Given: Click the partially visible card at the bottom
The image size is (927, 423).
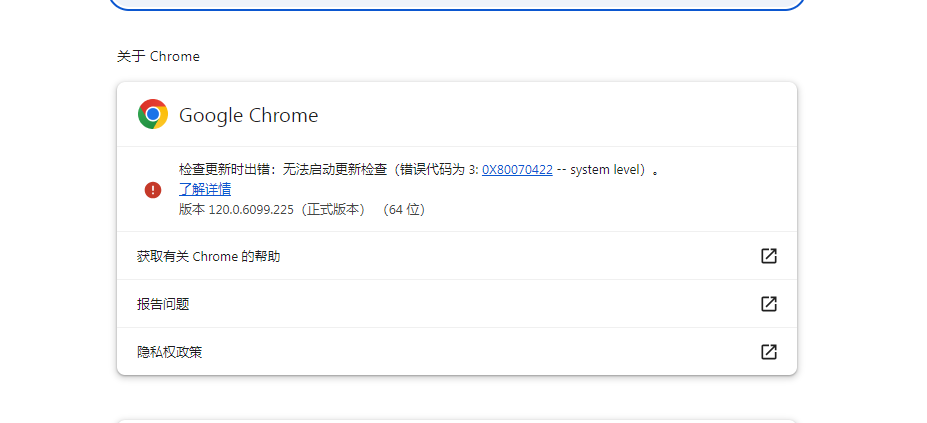Looking at the screenshot, I should click(456, 420).
